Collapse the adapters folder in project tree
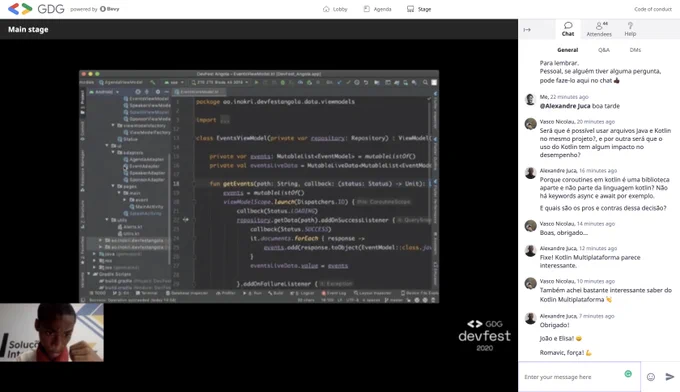Screen dimensions: 680x392 tap(114, 153)
